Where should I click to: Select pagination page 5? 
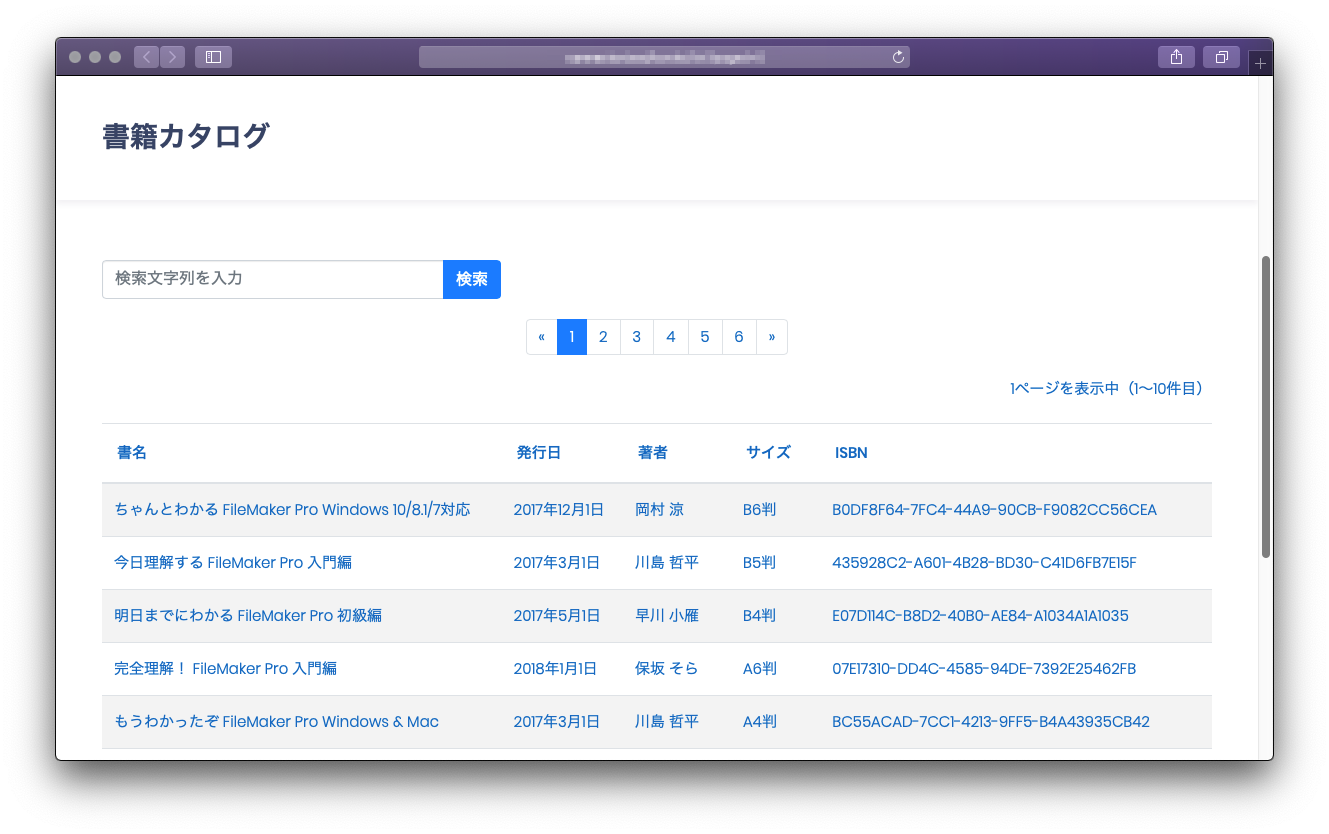point(705,337)
